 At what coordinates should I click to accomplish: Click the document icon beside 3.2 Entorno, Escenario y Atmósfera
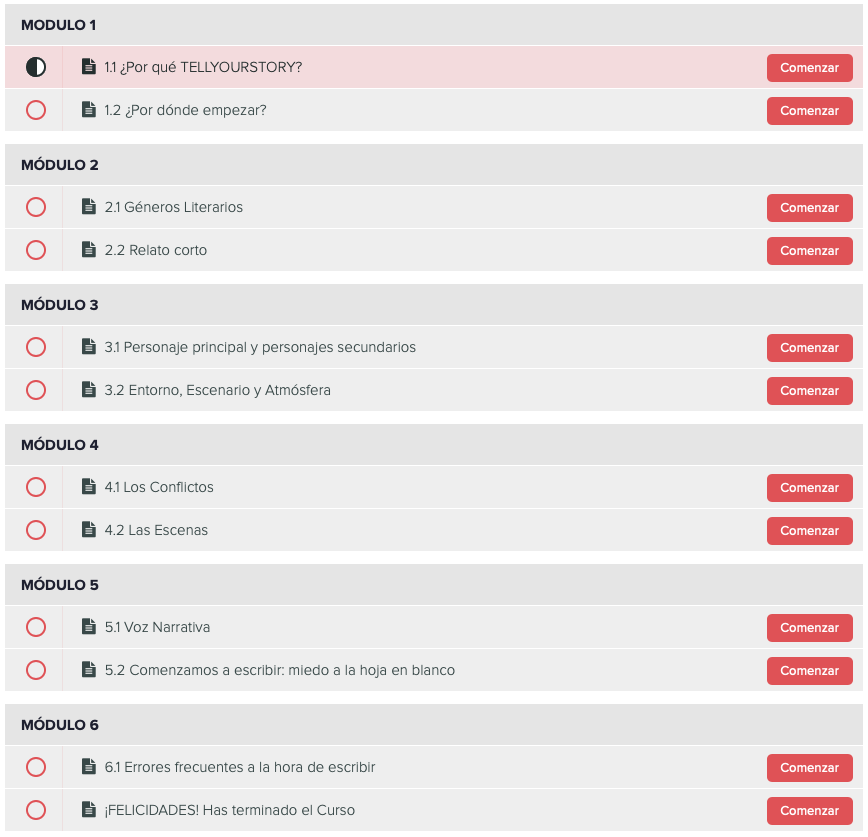89,390
